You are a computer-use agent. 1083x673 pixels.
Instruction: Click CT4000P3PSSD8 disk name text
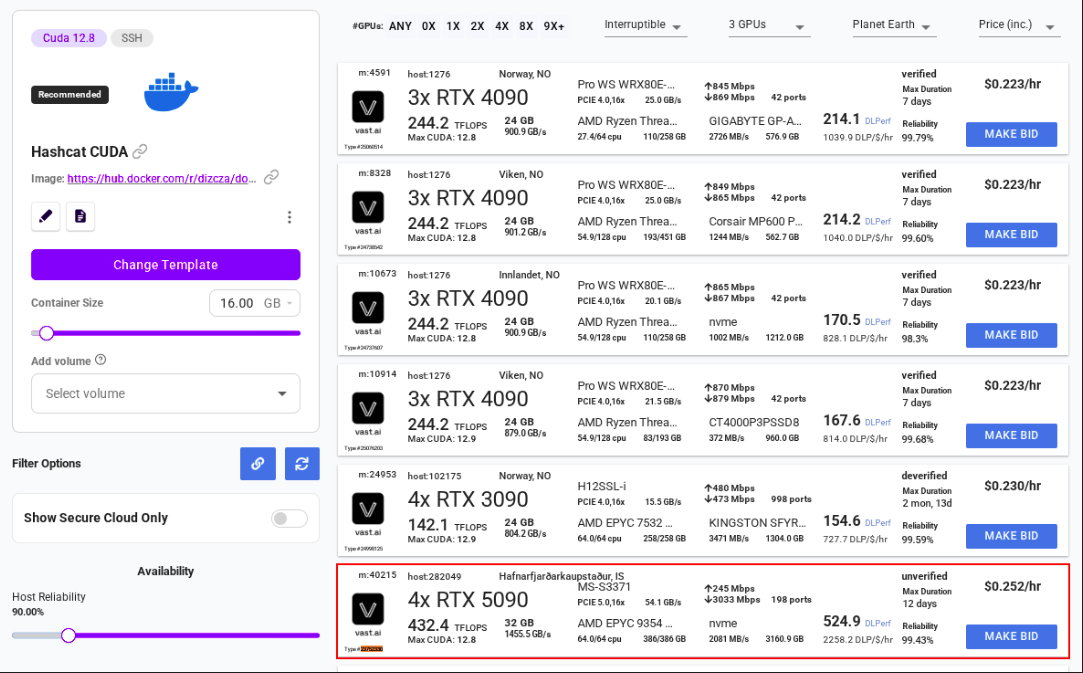point(754,422)
